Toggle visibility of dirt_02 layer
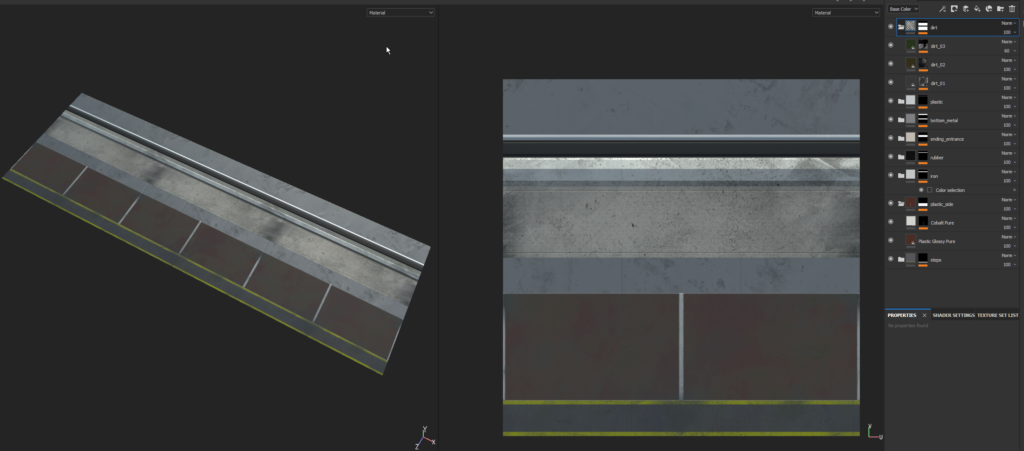The image size is (1024, 451). [x=890, y=64]
